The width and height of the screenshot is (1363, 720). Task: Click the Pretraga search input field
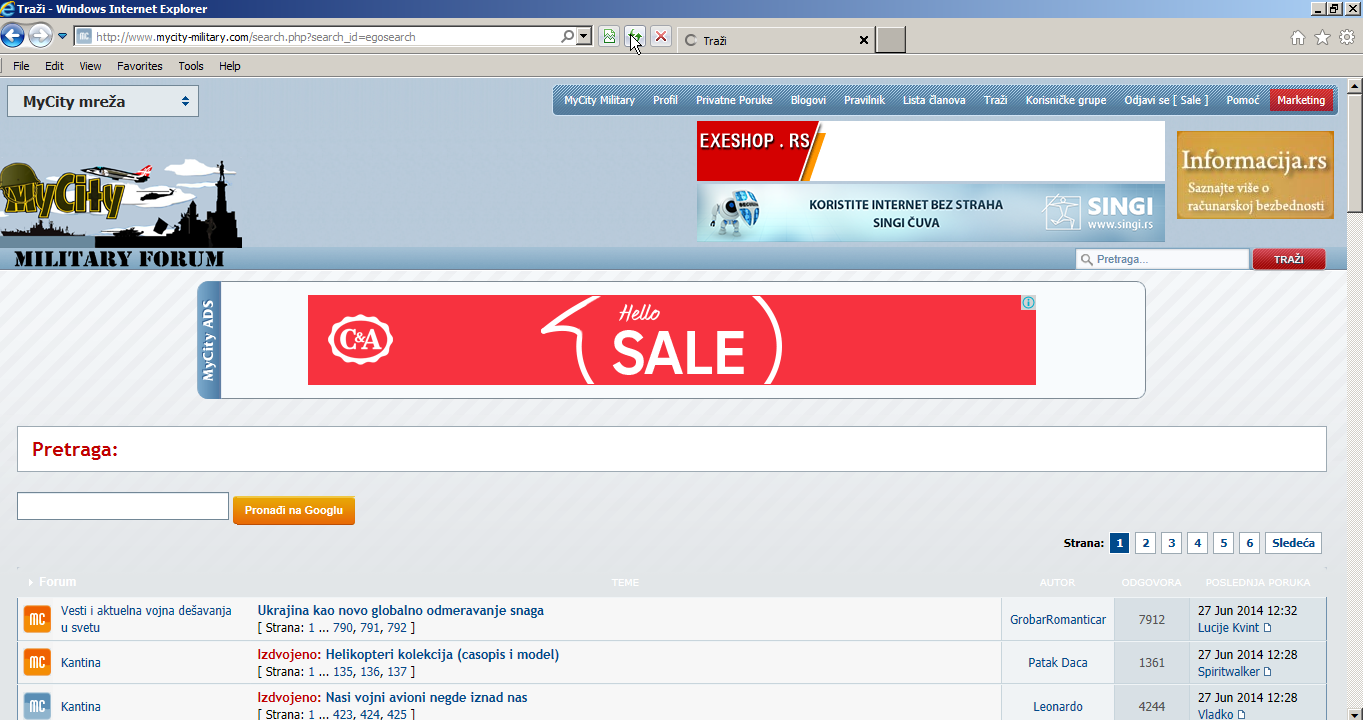(1163, 259)
